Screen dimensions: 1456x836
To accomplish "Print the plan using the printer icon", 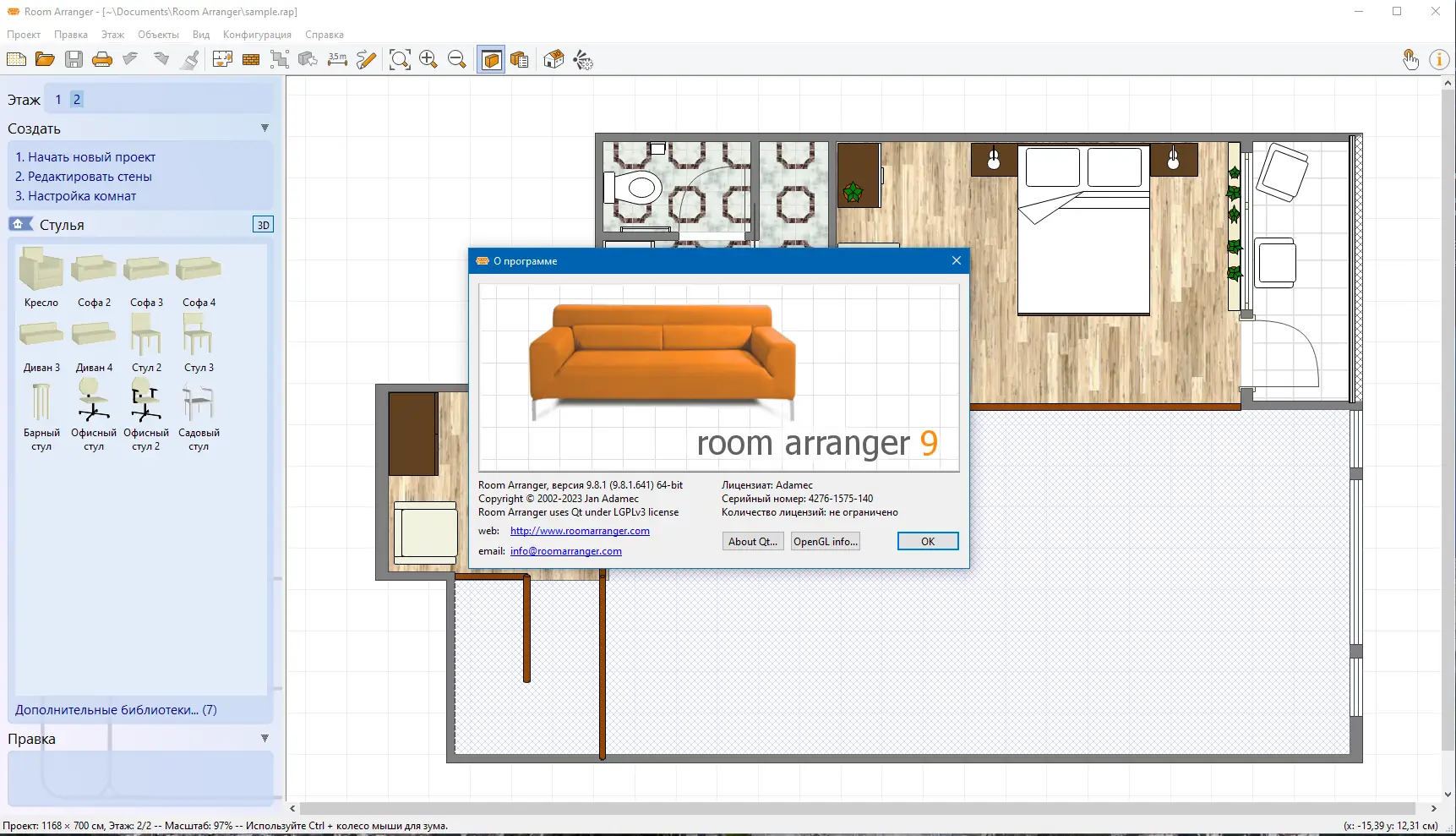I will 102,59.
